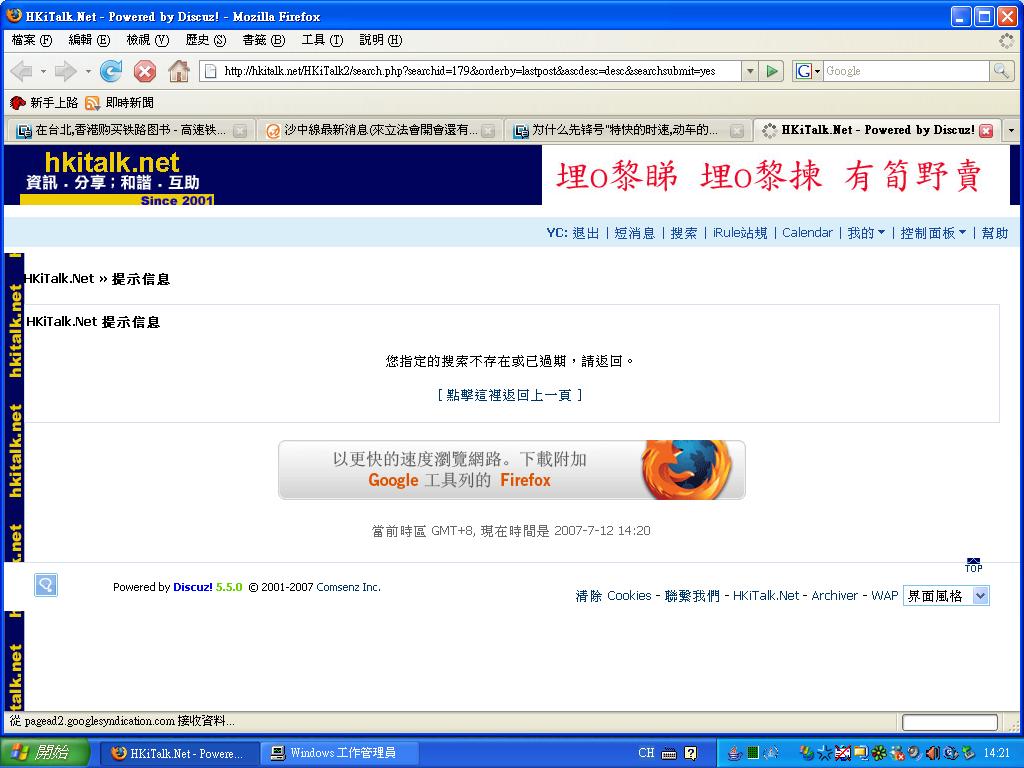Click the RSS icon for 即時新聞 bookmark
Image resolution: width=1024 pixels, height=768 pixels.
point(93,102)
